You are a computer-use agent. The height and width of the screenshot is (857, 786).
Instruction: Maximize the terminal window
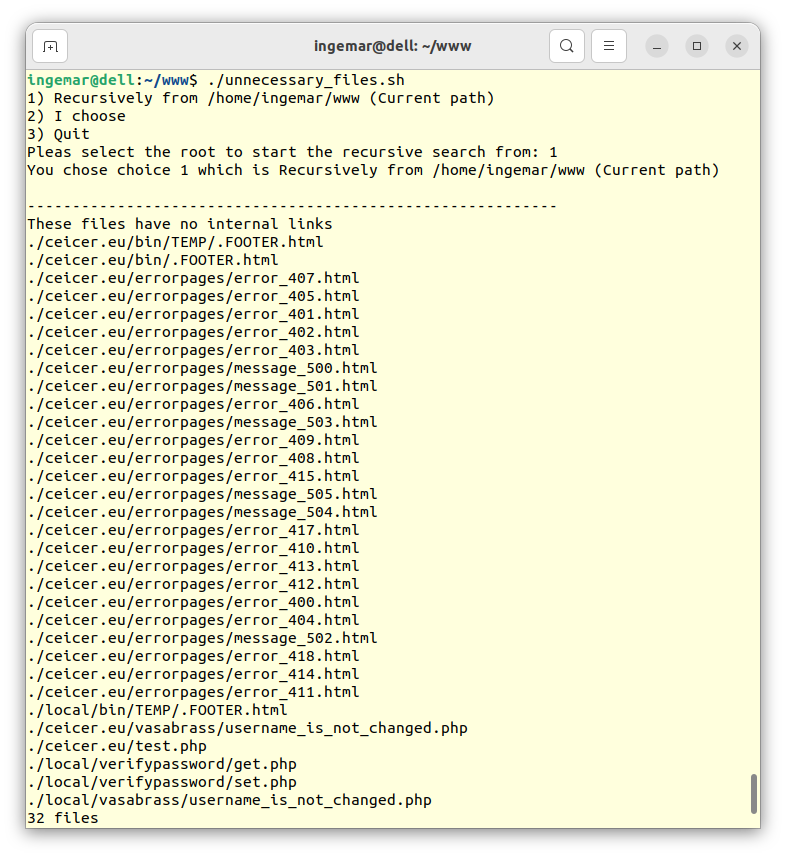tap(697, 46)
